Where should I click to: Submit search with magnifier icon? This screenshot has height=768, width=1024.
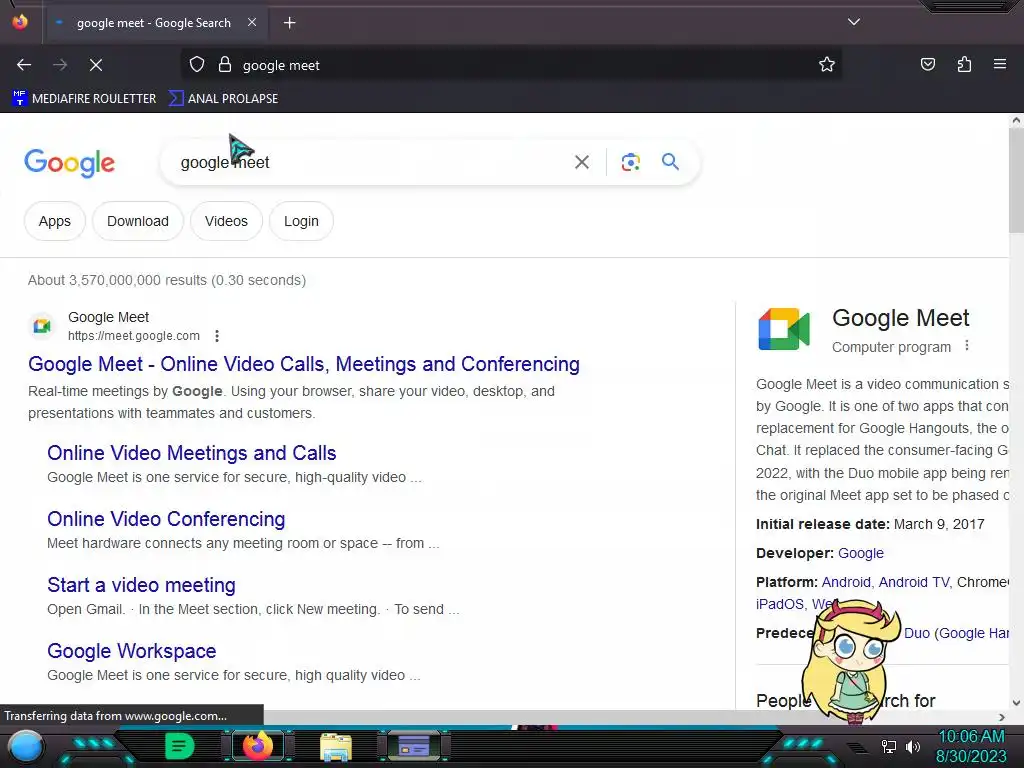click(x=670, y=161)
